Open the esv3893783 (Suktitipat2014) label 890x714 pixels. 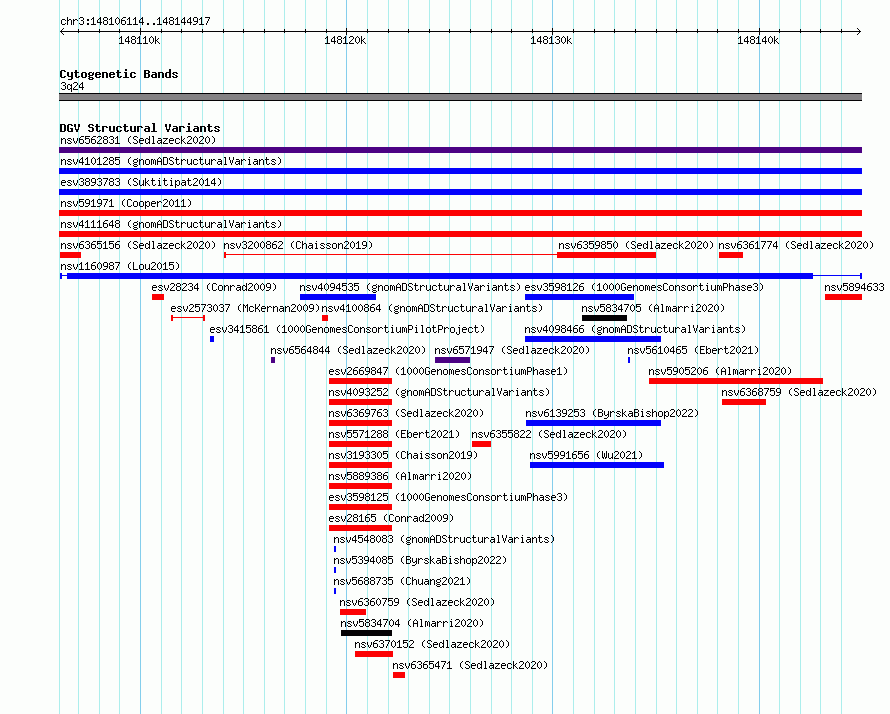point(141,182)
